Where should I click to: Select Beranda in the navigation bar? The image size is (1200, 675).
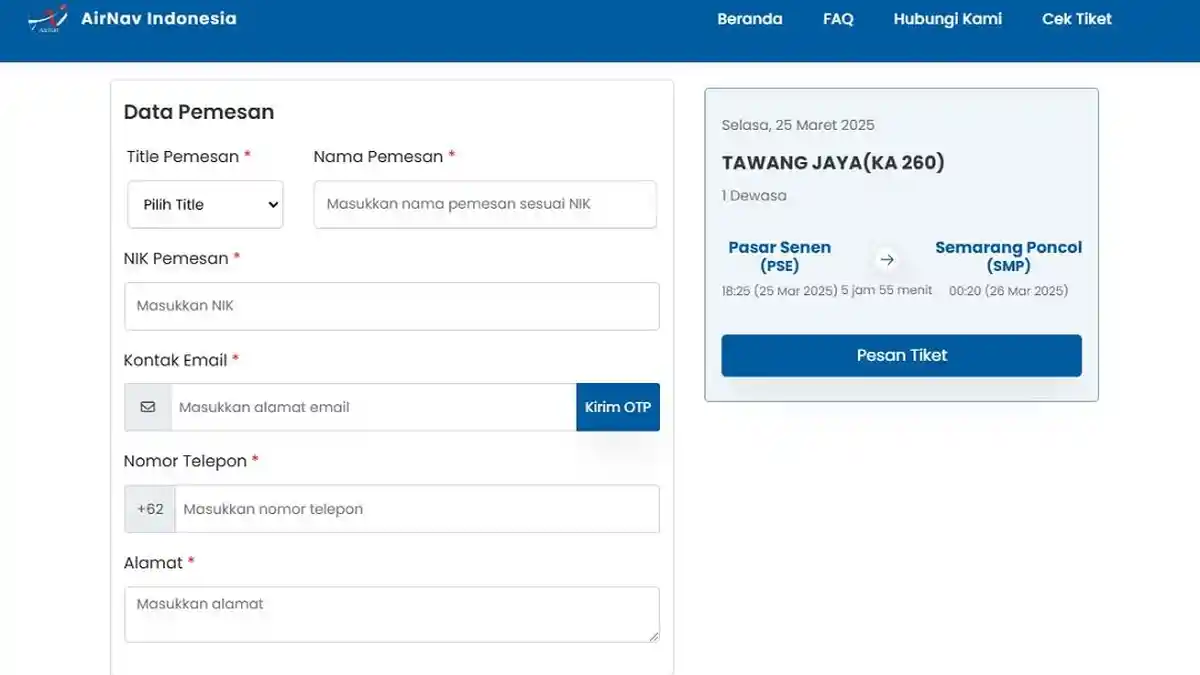click(x=750, y=18)
